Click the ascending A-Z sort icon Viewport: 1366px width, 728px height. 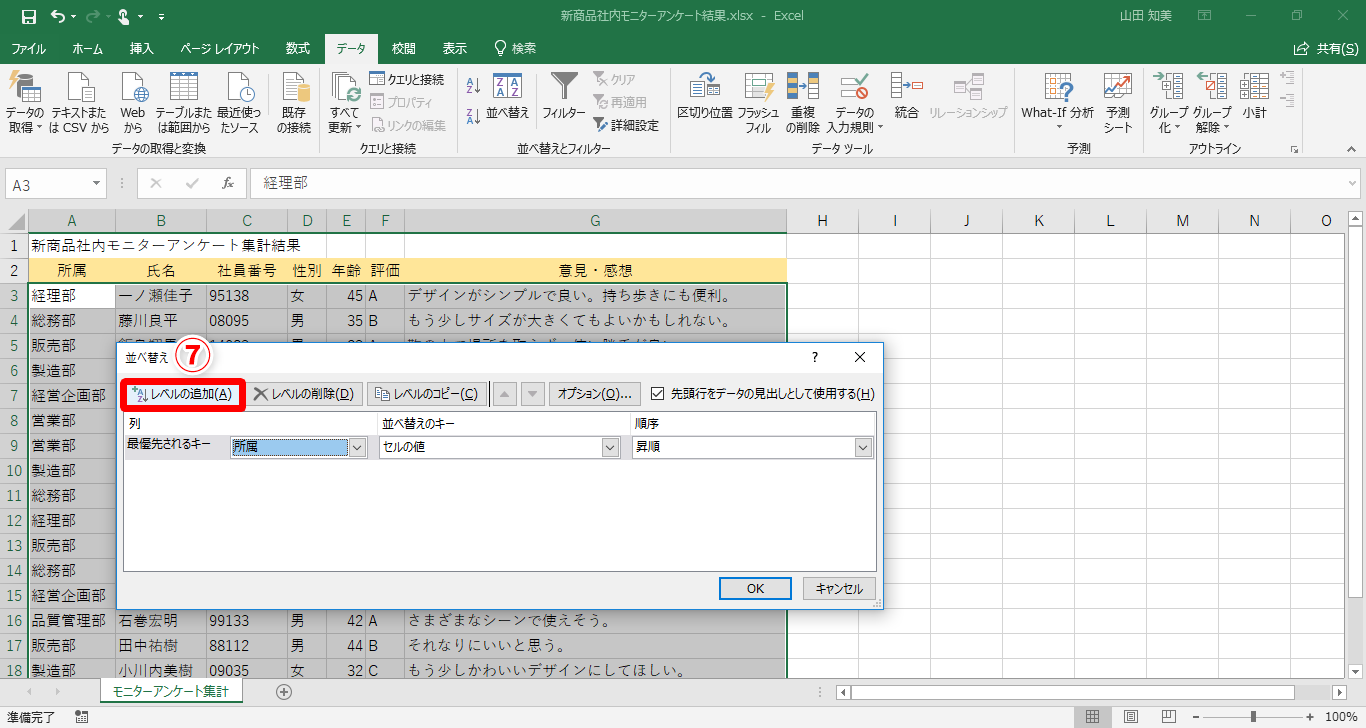(474, 87)
